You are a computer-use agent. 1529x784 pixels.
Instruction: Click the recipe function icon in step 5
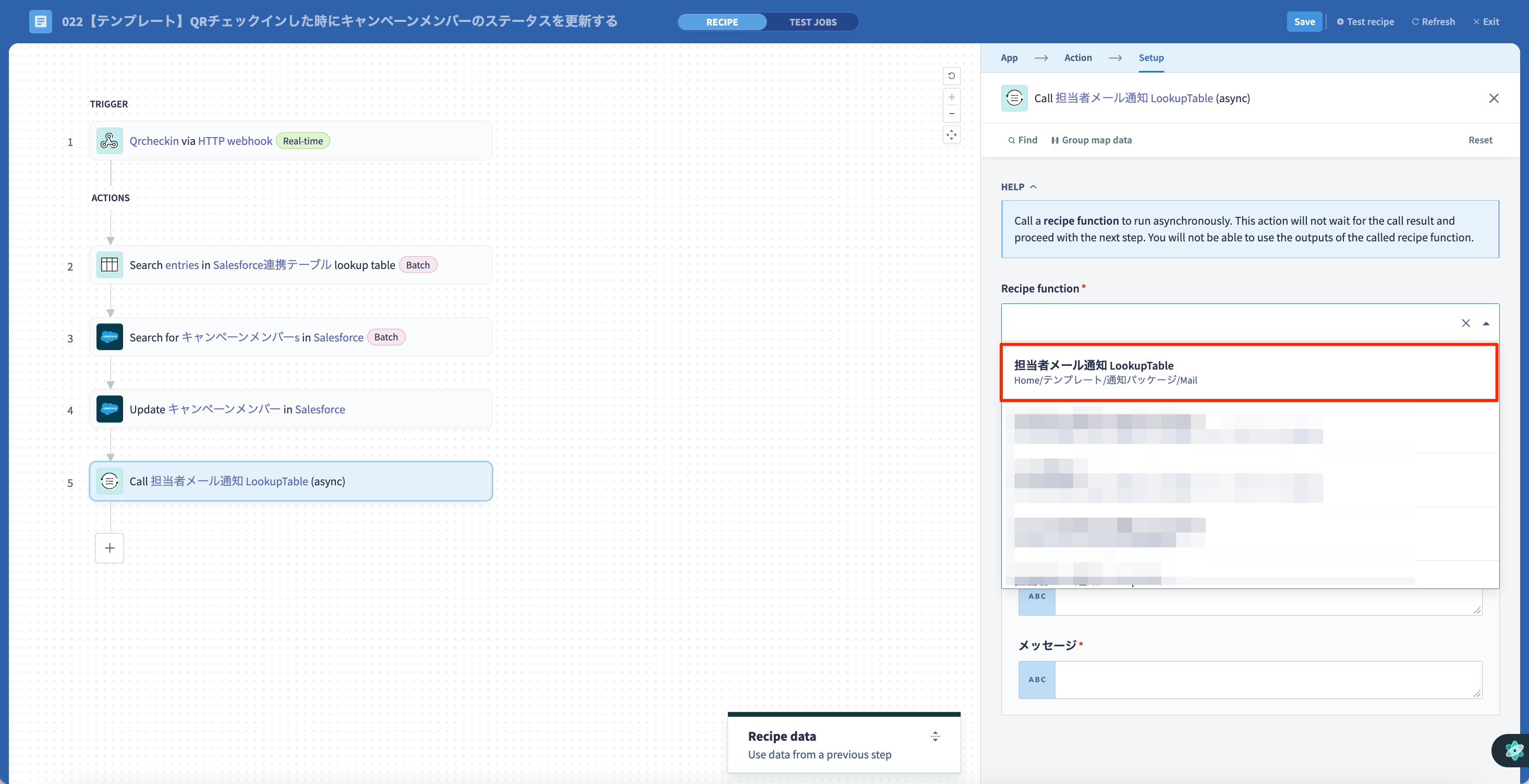[x=109, y=481]
